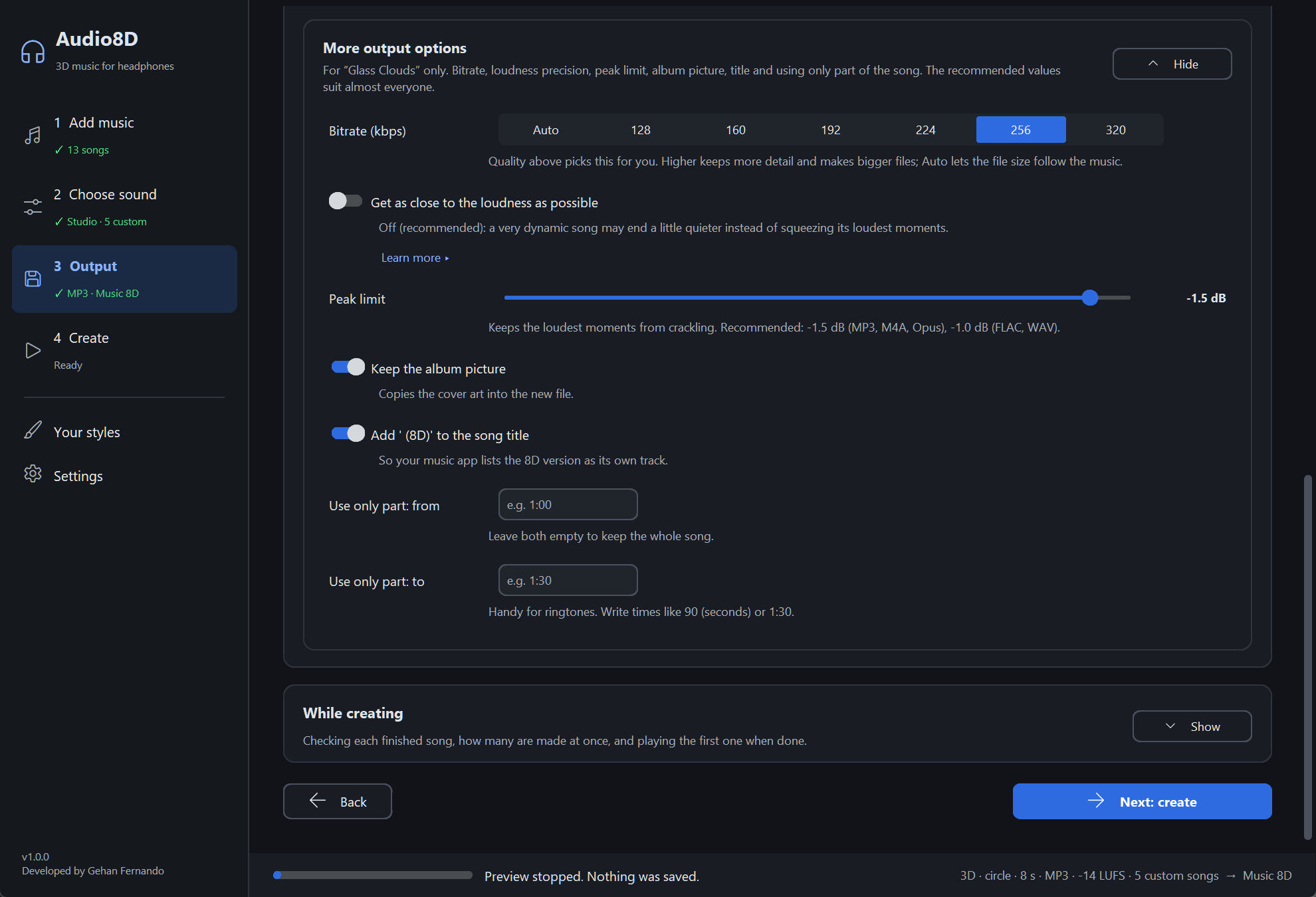This screenshot has width=1316, height=897.
Task: Click the left arrow icon in Back button
Action: (x=318, y=801)
